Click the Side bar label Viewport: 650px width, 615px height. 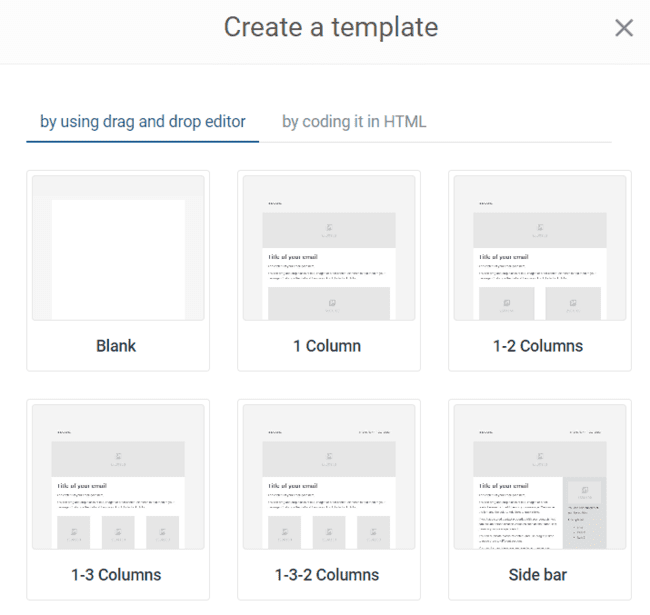pos(538,575)
